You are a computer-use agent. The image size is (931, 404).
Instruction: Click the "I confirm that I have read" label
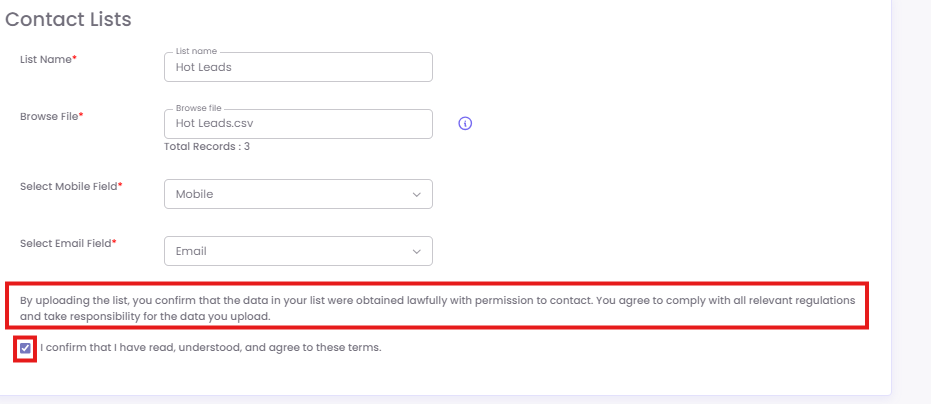coord(211,348)
